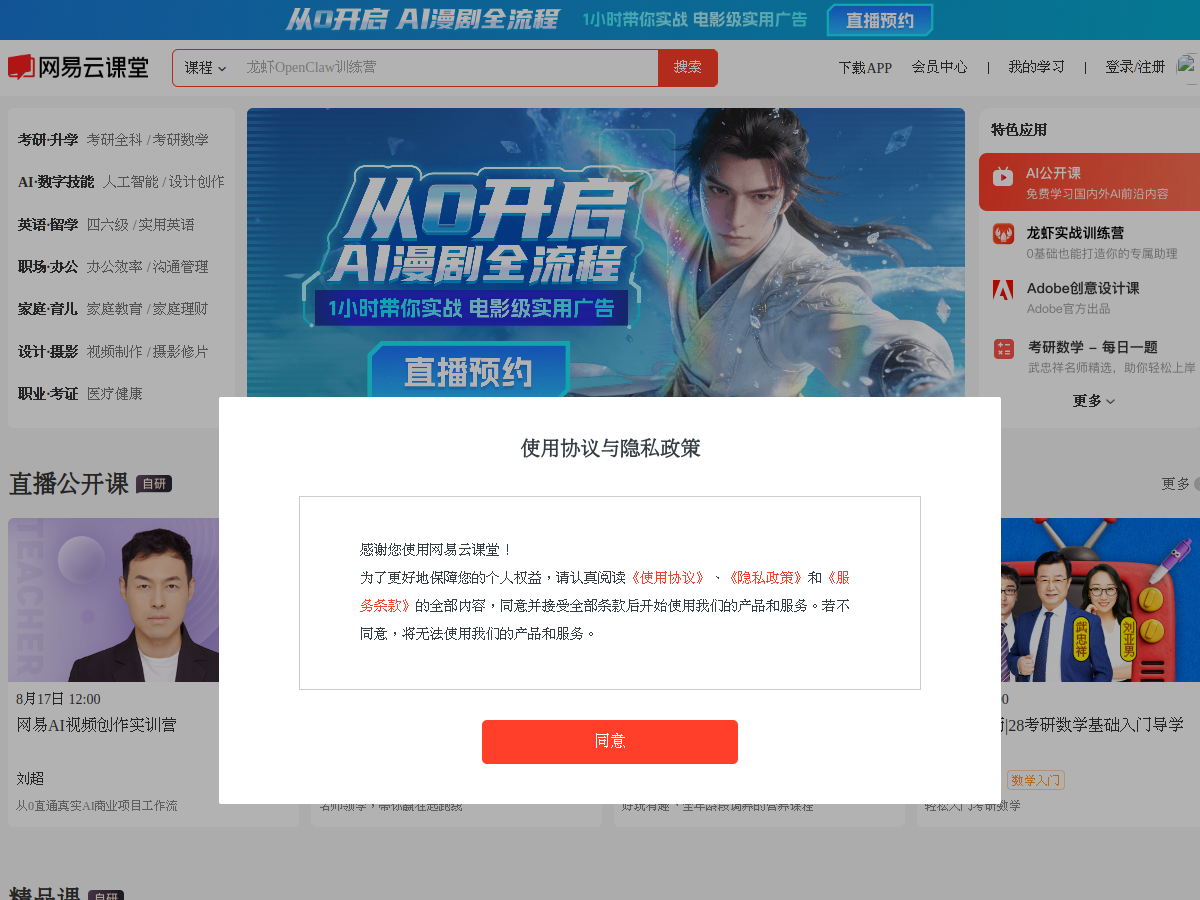Click the 刘超 teacher course thumbnail
The image size is (1200, 900).
[x=114, y=600]
